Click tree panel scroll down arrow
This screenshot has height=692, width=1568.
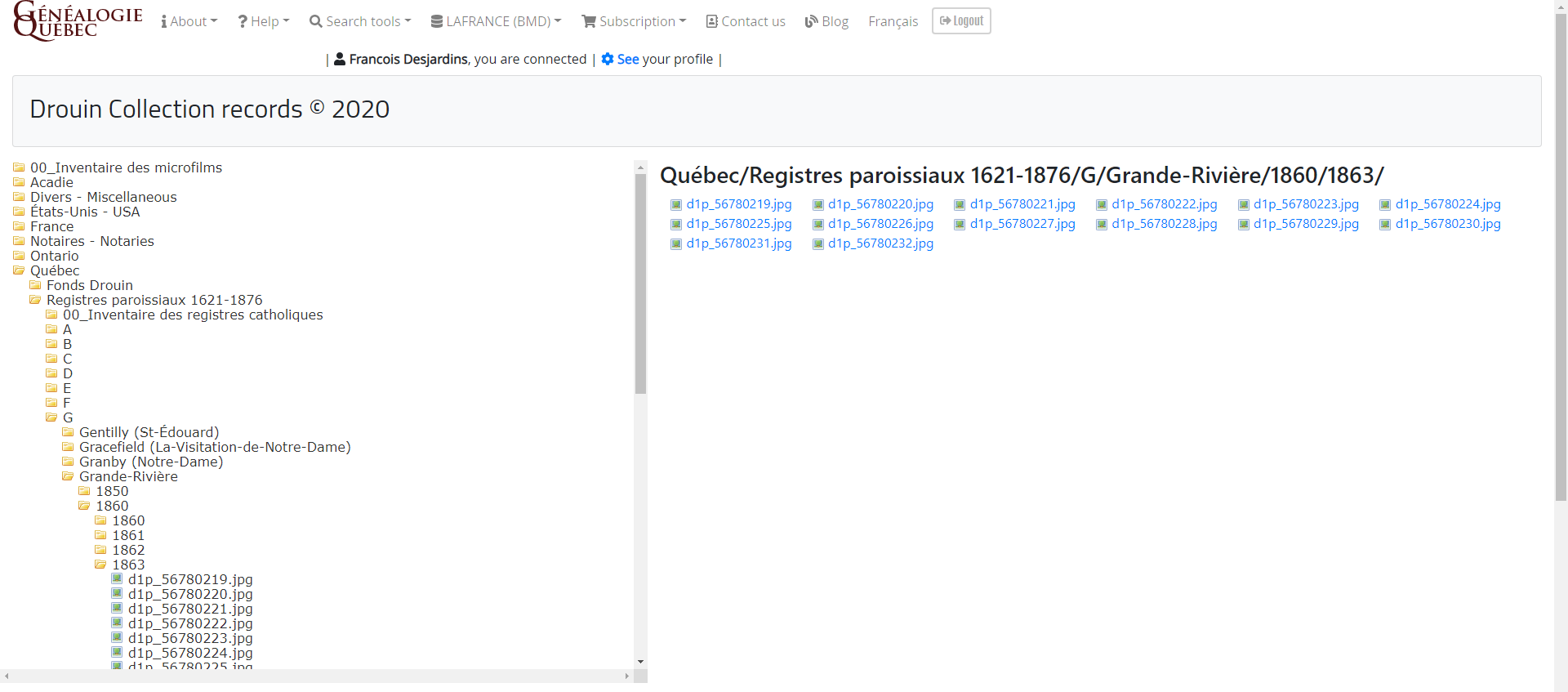point(640,662)
